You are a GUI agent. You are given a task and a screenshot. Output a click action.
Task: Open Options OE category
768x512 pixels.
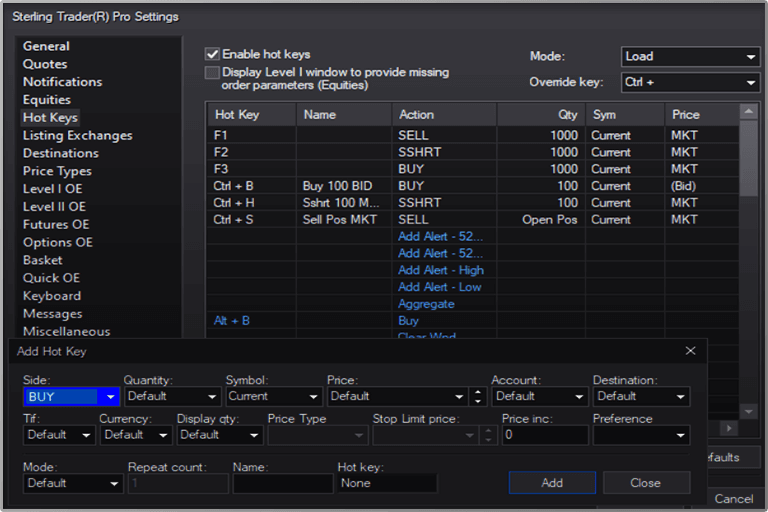click(57, 243)
